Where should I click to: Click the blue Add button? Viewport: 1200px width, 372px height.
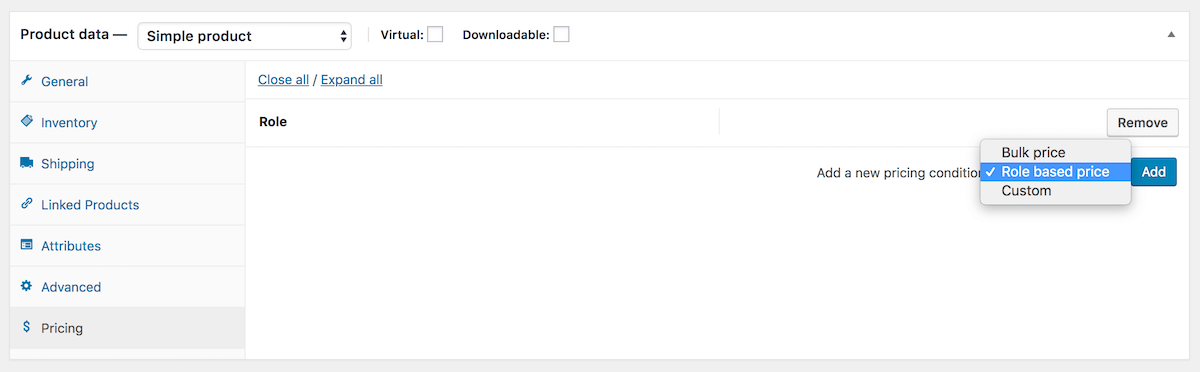tap(1154, 172)
